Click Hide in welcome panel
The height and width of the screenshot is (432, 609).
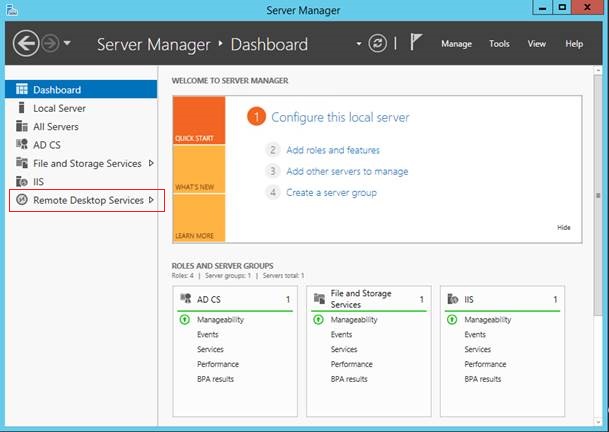[564, 227]
